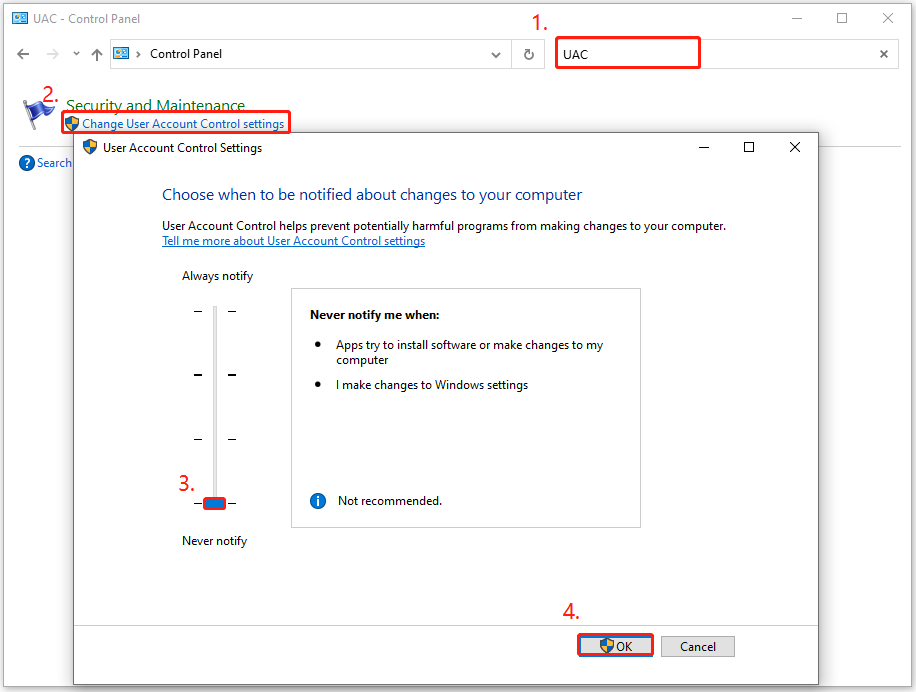Clear the UAC search text
The height and width of the screenshot is (692, 916).
click(884, 54)
